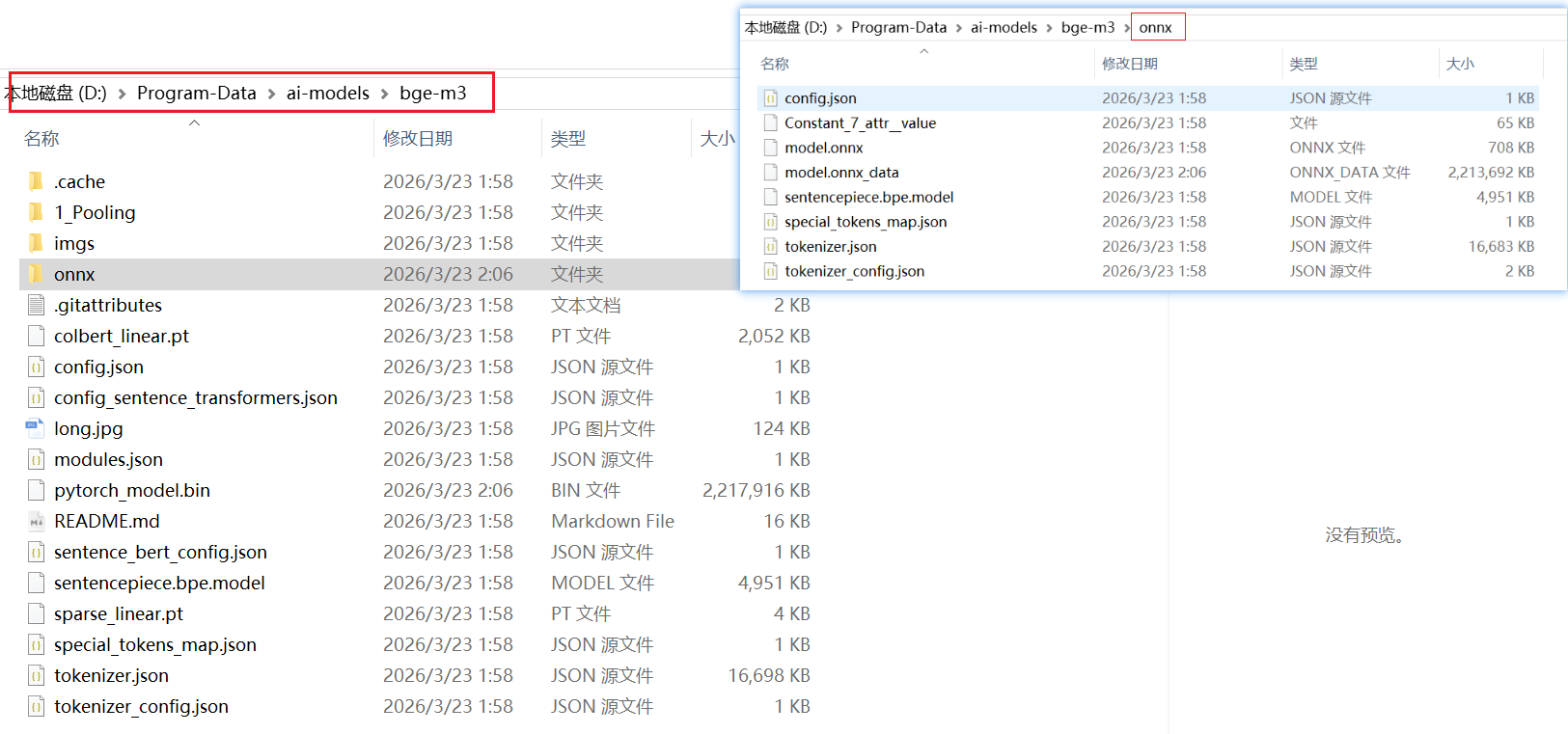Select the README.md file name
The height and width of the screenshot is (734, 1568).
coord(107,521)
